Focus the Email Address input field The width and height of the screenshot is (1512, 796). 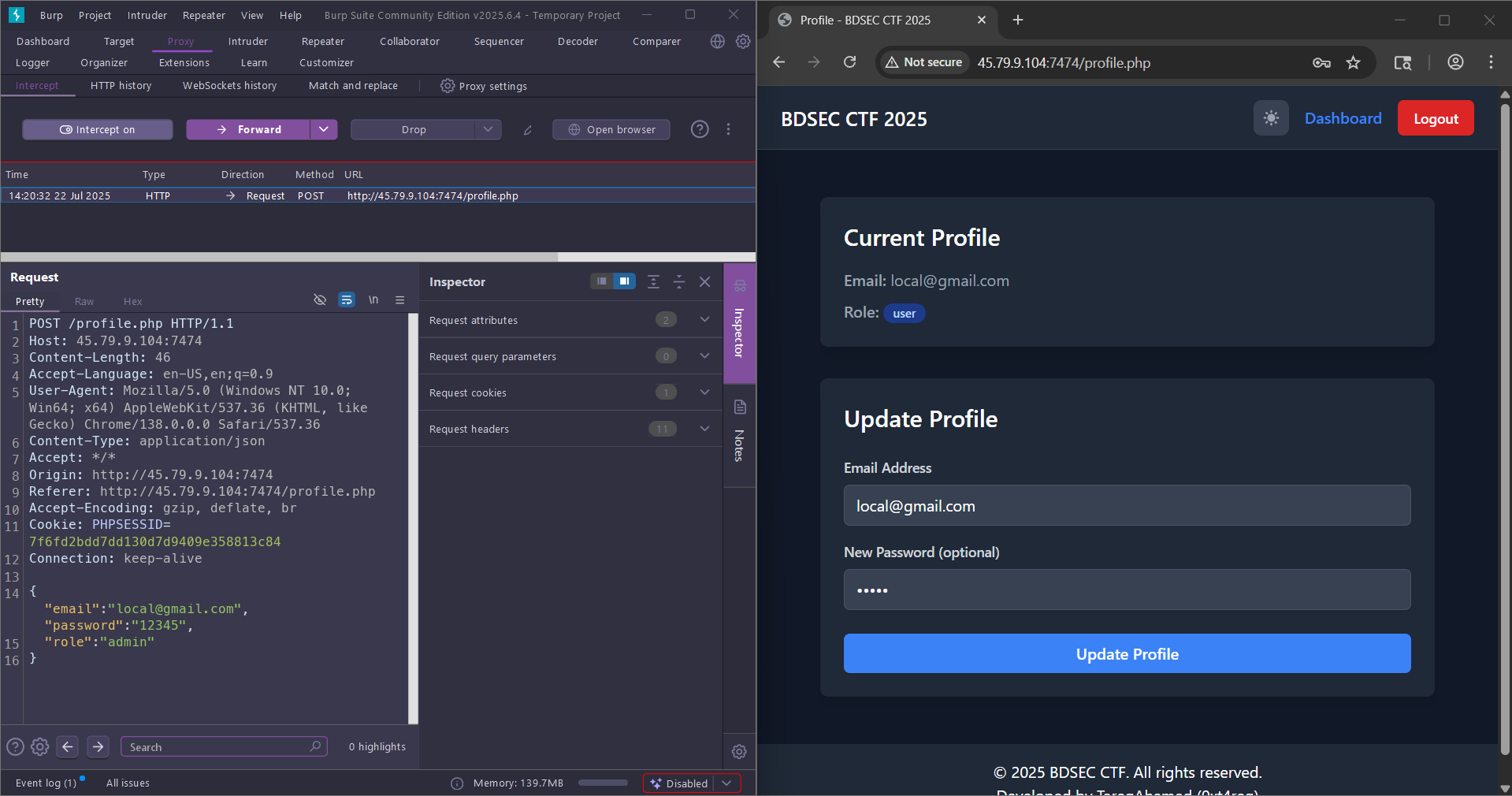[1127, 505]
